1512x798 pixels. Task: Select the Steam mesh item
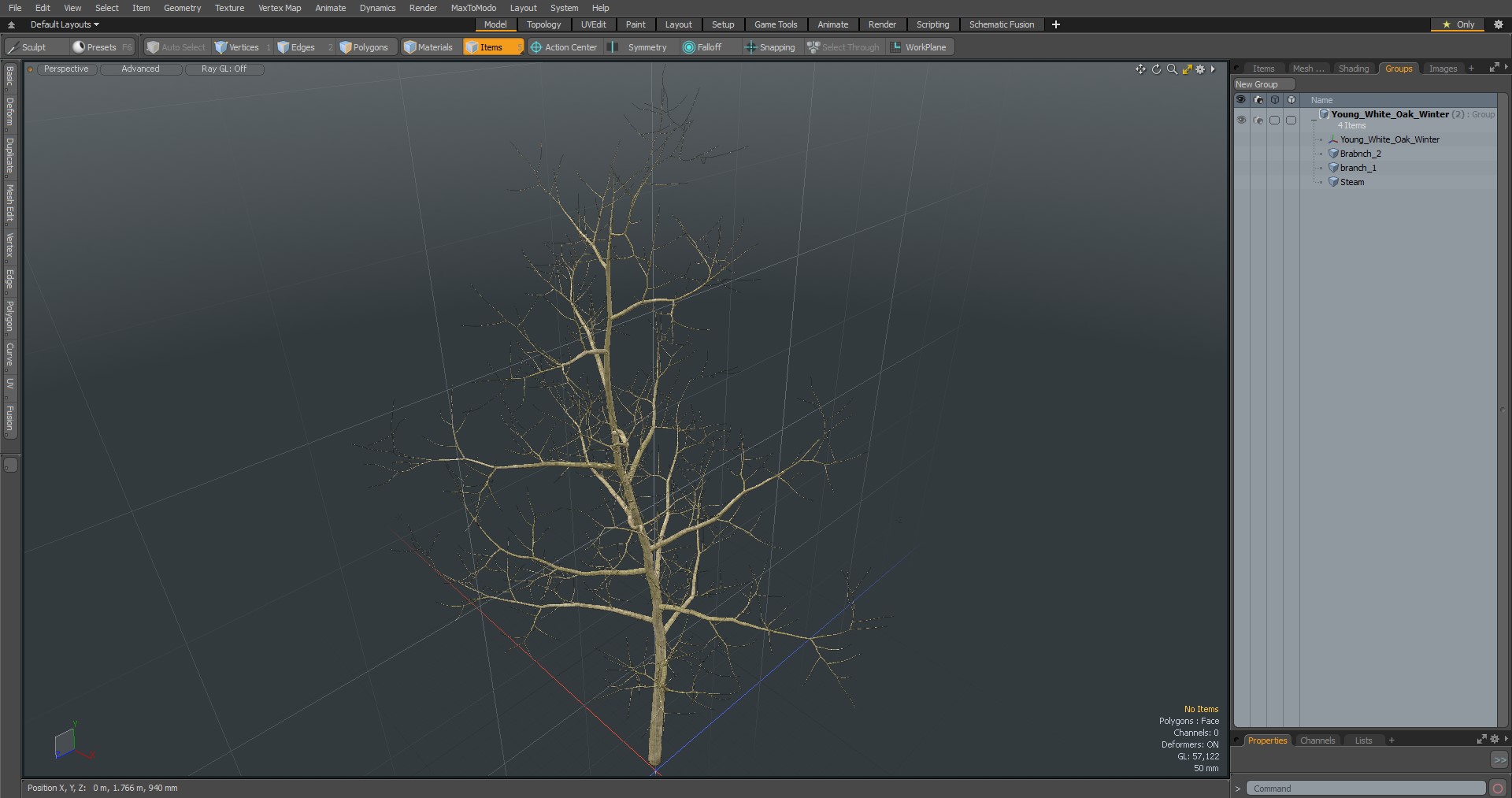click(x=1352, y=182)
